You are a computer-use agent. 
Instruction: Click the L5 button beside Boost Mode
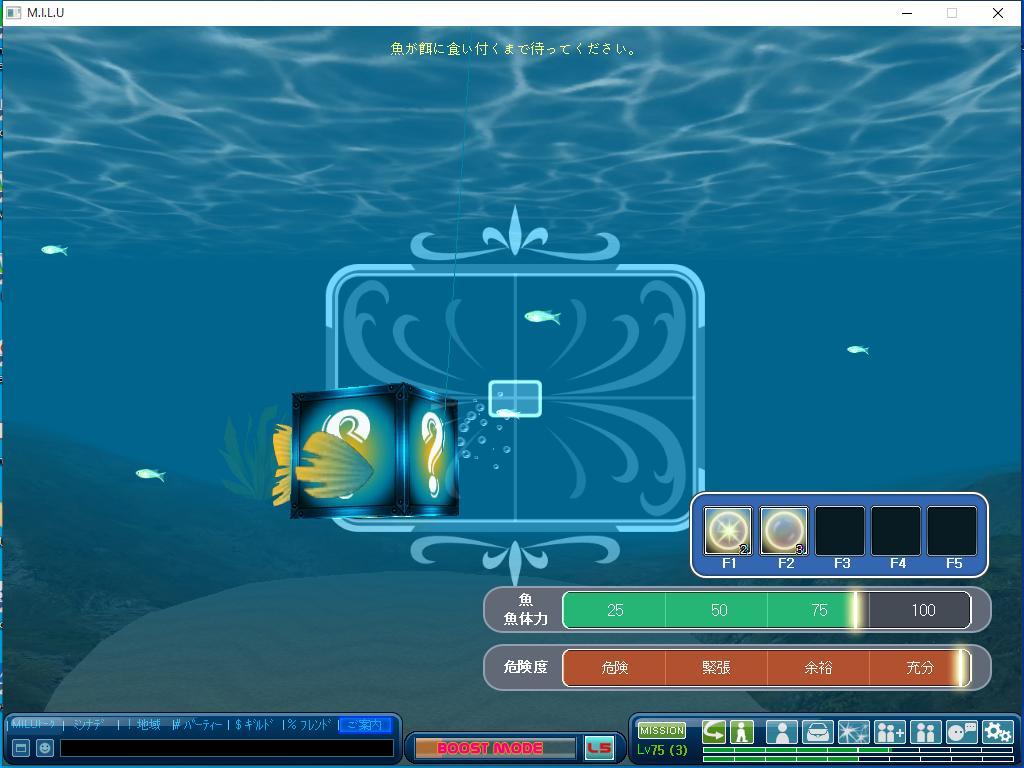pyautogui.click(x=599, y=748)
